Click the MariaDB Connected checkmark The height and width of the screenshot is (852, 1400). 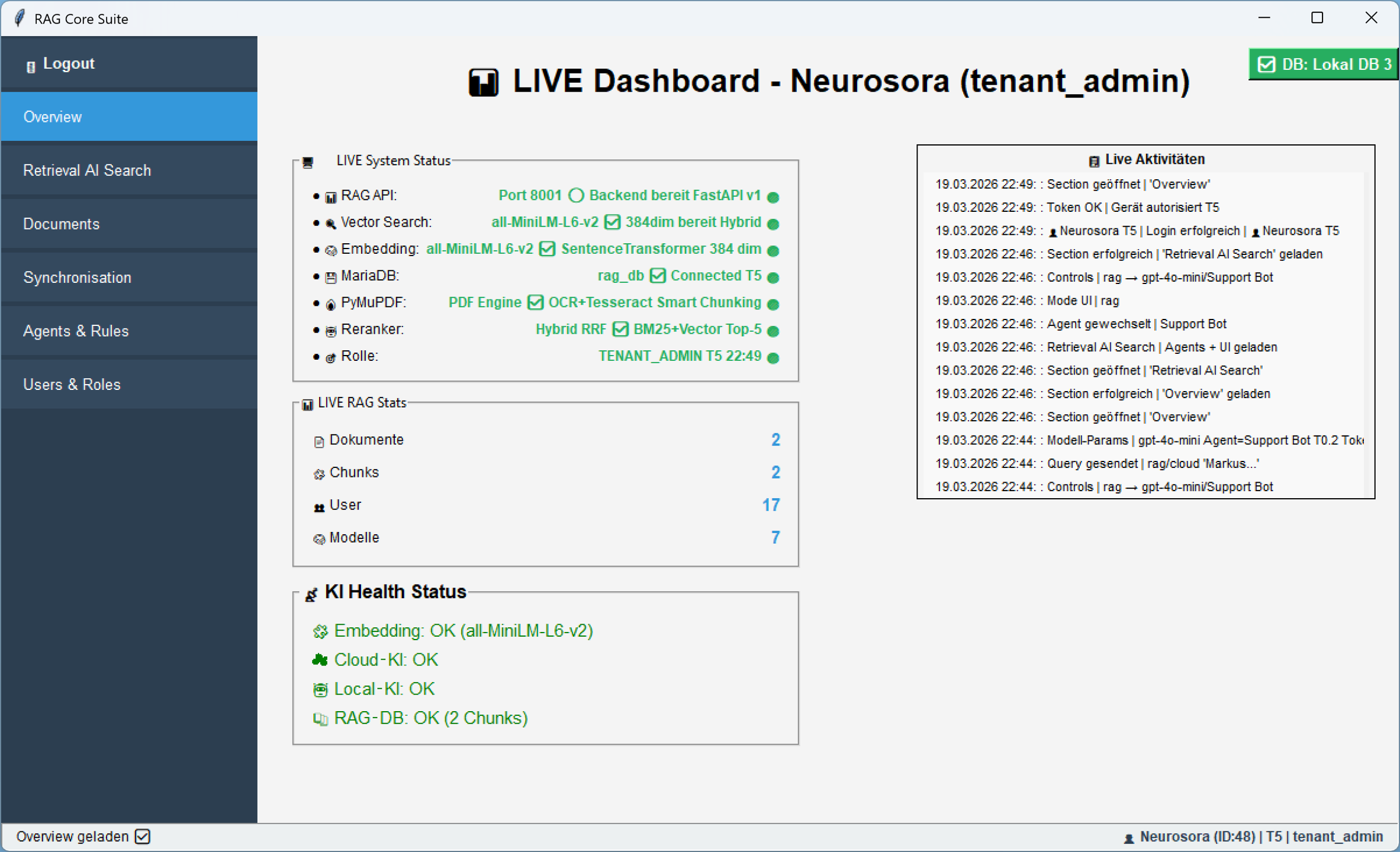tap(657, 276)
